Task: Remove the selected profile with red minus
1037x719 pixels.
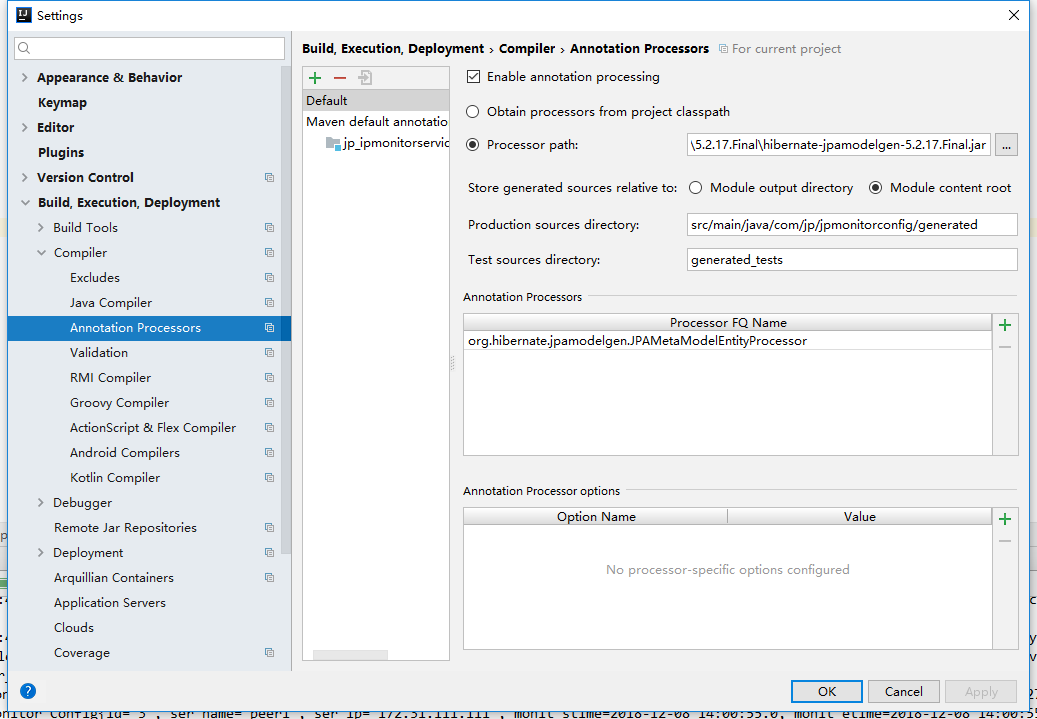Action: click(x=340, y=78)
